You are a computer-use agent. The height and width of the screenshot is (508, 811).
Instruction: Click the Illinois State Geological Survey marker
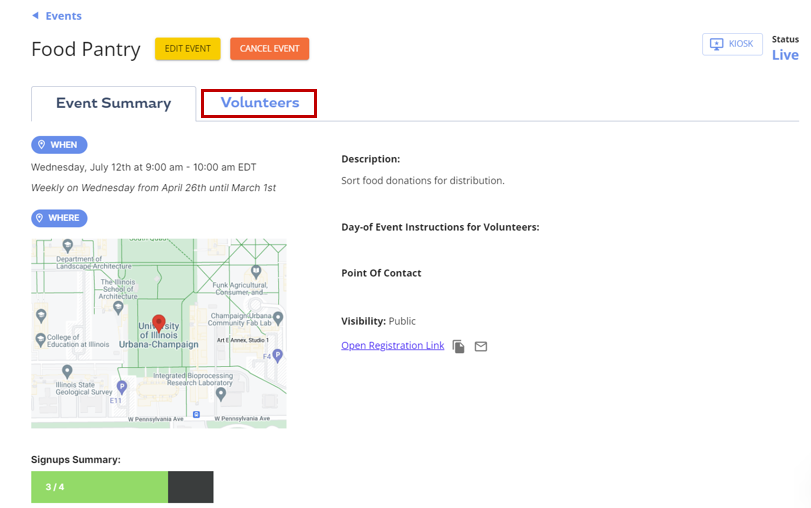(x=67, y=371)
